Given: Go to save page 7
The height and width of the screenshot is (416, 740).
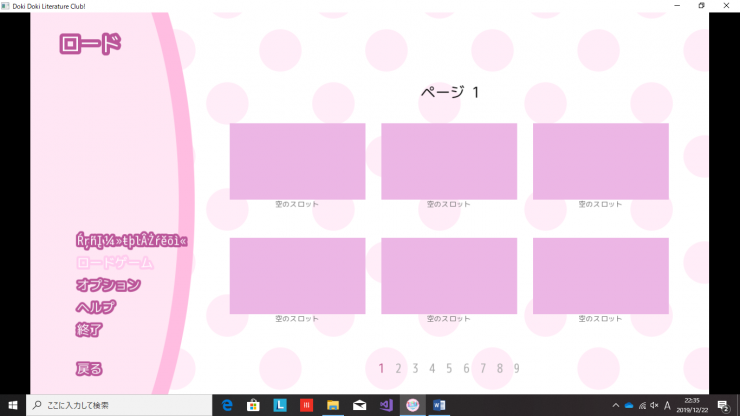Looking at the screenshot, I should pyautogui.click(x=483, y=368).
